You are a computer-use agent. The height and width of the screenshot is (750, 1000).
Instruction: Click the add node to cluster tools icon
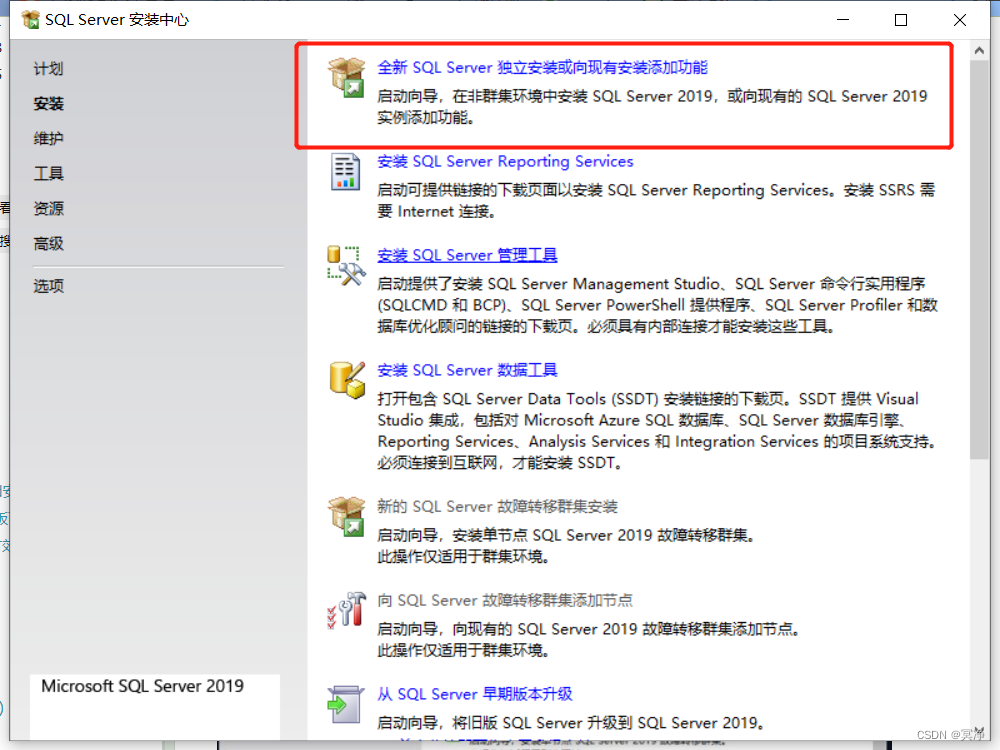tap(346, 610)
